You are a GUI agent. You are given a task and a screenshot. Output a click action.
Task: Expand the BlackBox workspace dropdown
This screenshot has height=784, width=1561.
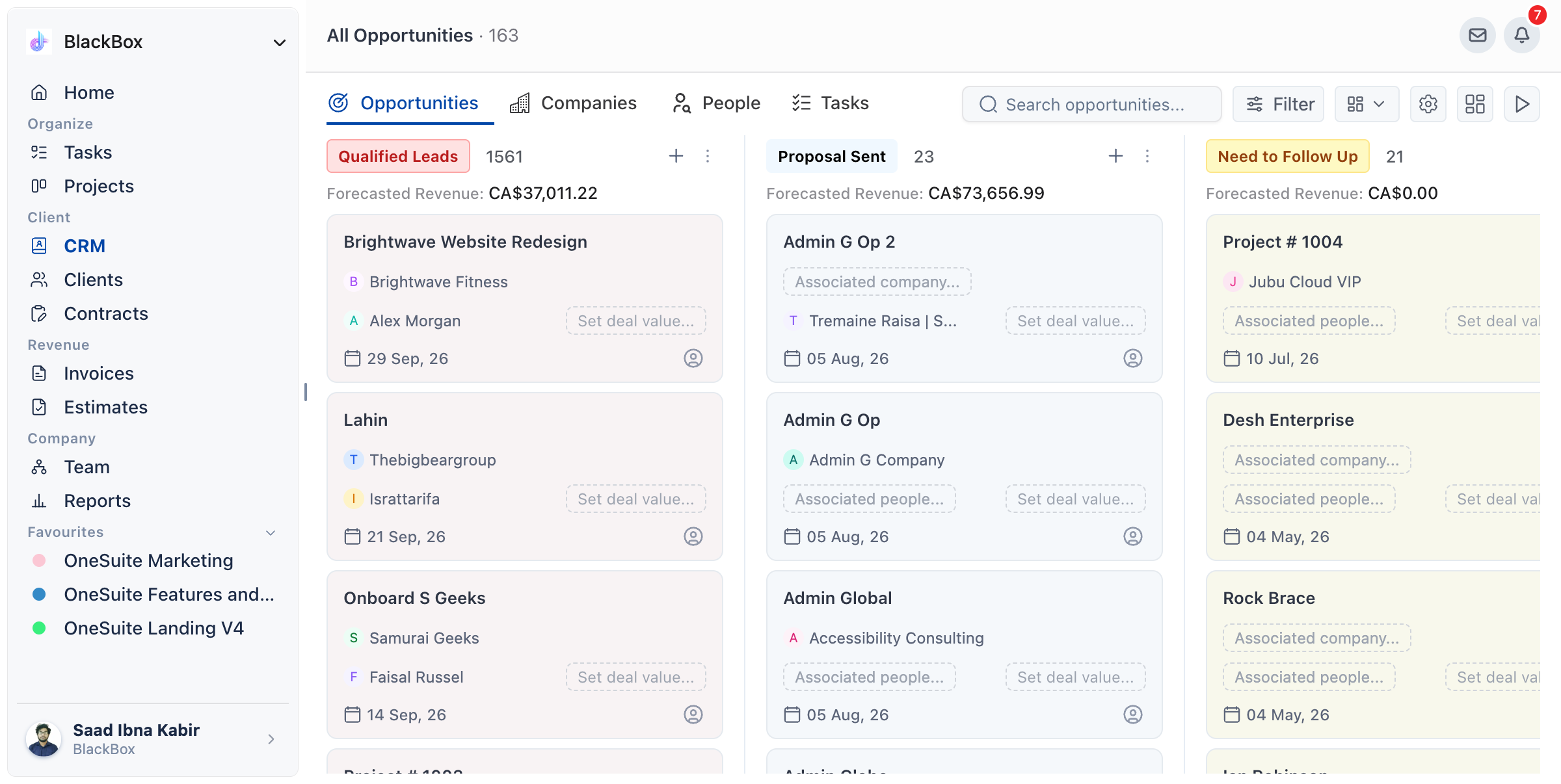coord(279,43)
